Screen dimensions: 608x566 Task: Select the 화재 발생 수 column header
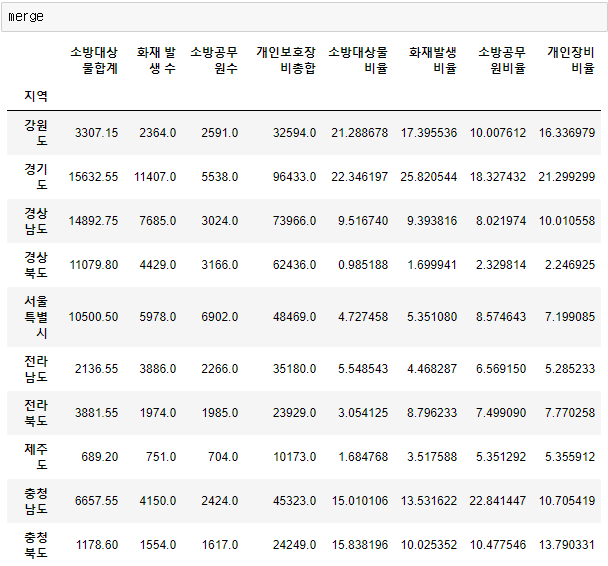coord(156,60)
